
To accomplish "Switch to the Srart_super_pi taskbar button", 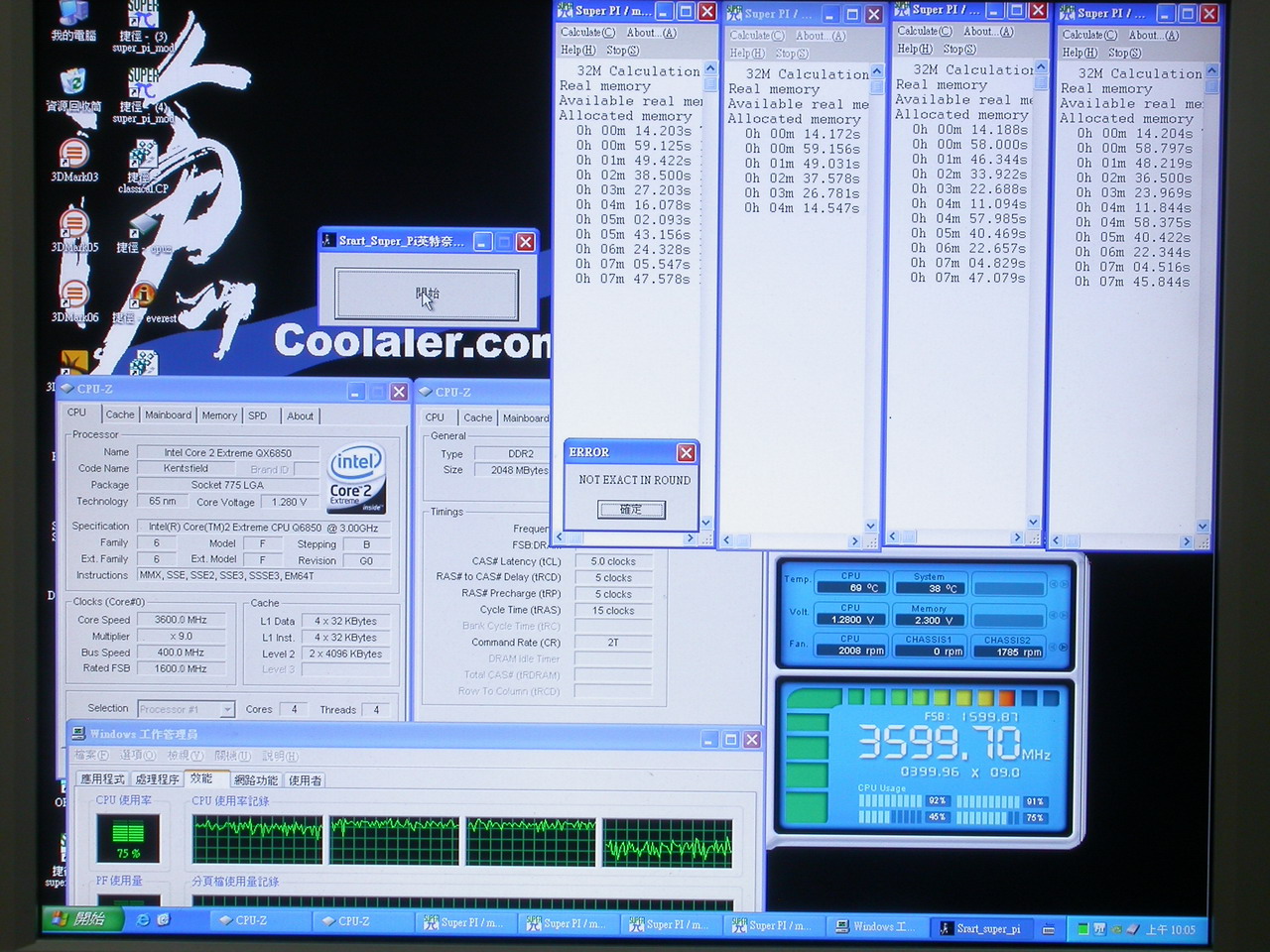I will (x=981, y=929).
